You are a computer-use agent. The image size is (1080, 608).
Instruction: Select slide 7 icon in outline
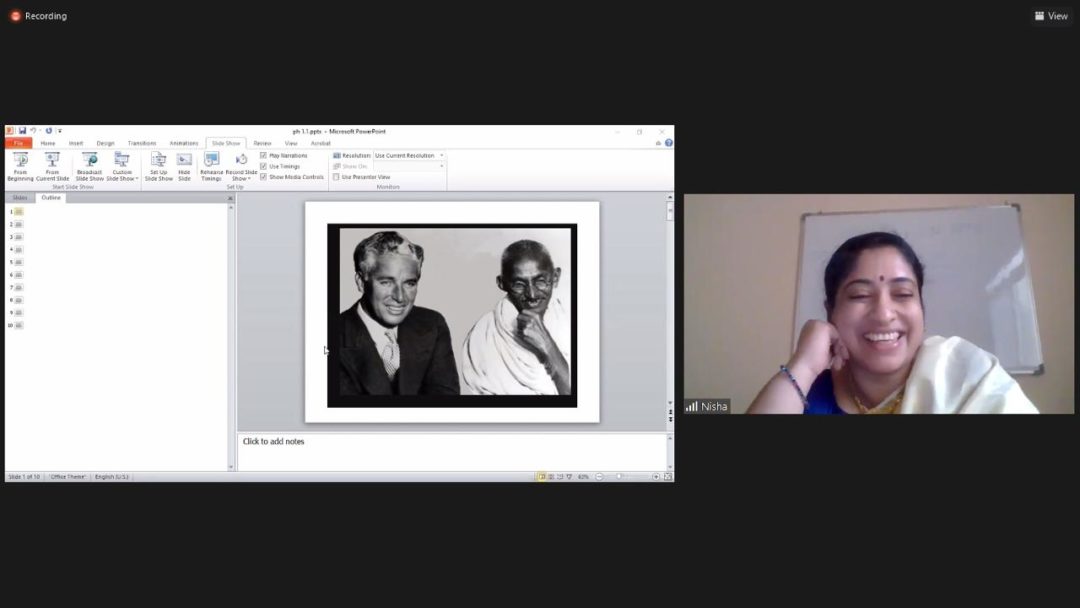click(19, 287)
